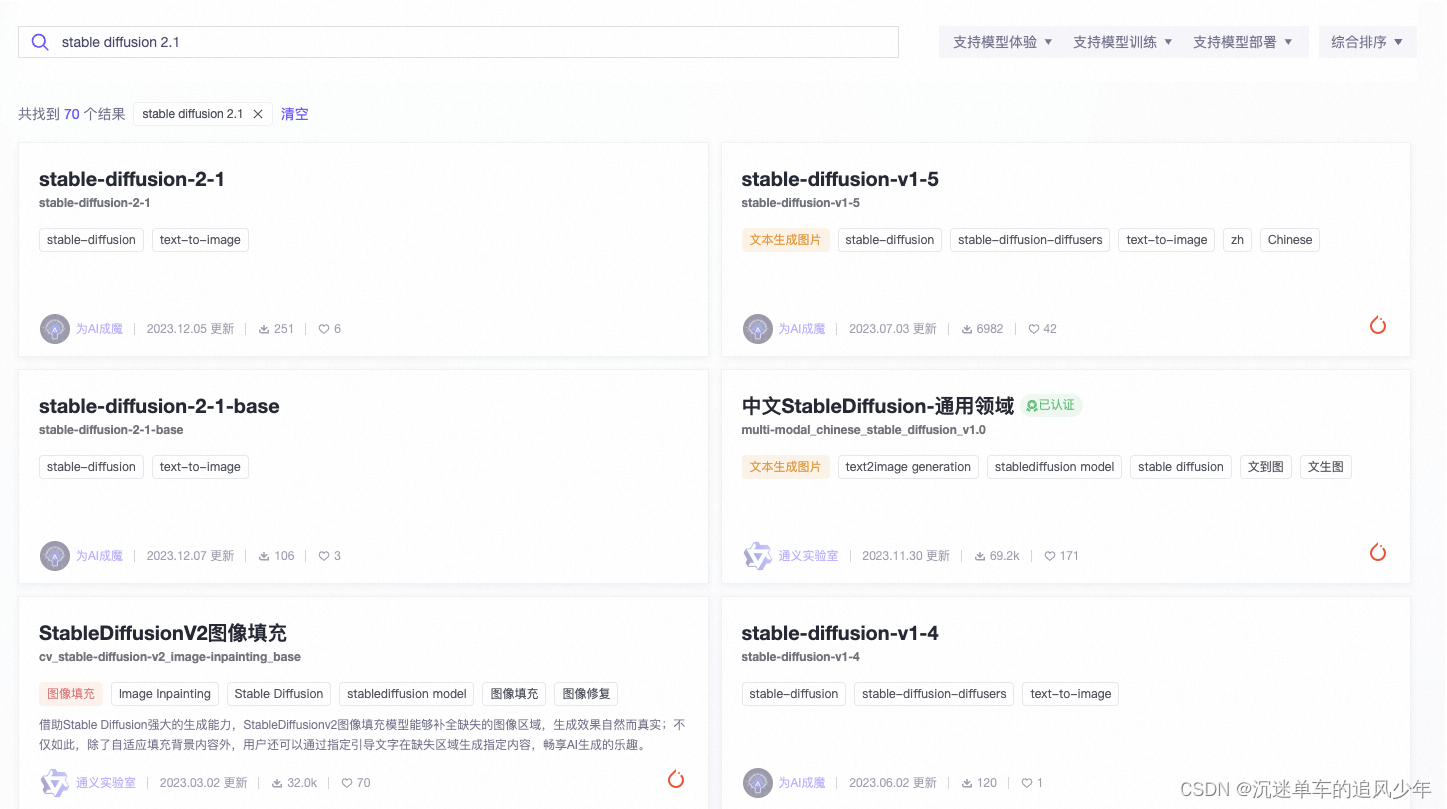The height and width of the screenshot is (809, 1447).
Task: Click the stable diffusion 2.1 search field
Action: pos(458,42)
